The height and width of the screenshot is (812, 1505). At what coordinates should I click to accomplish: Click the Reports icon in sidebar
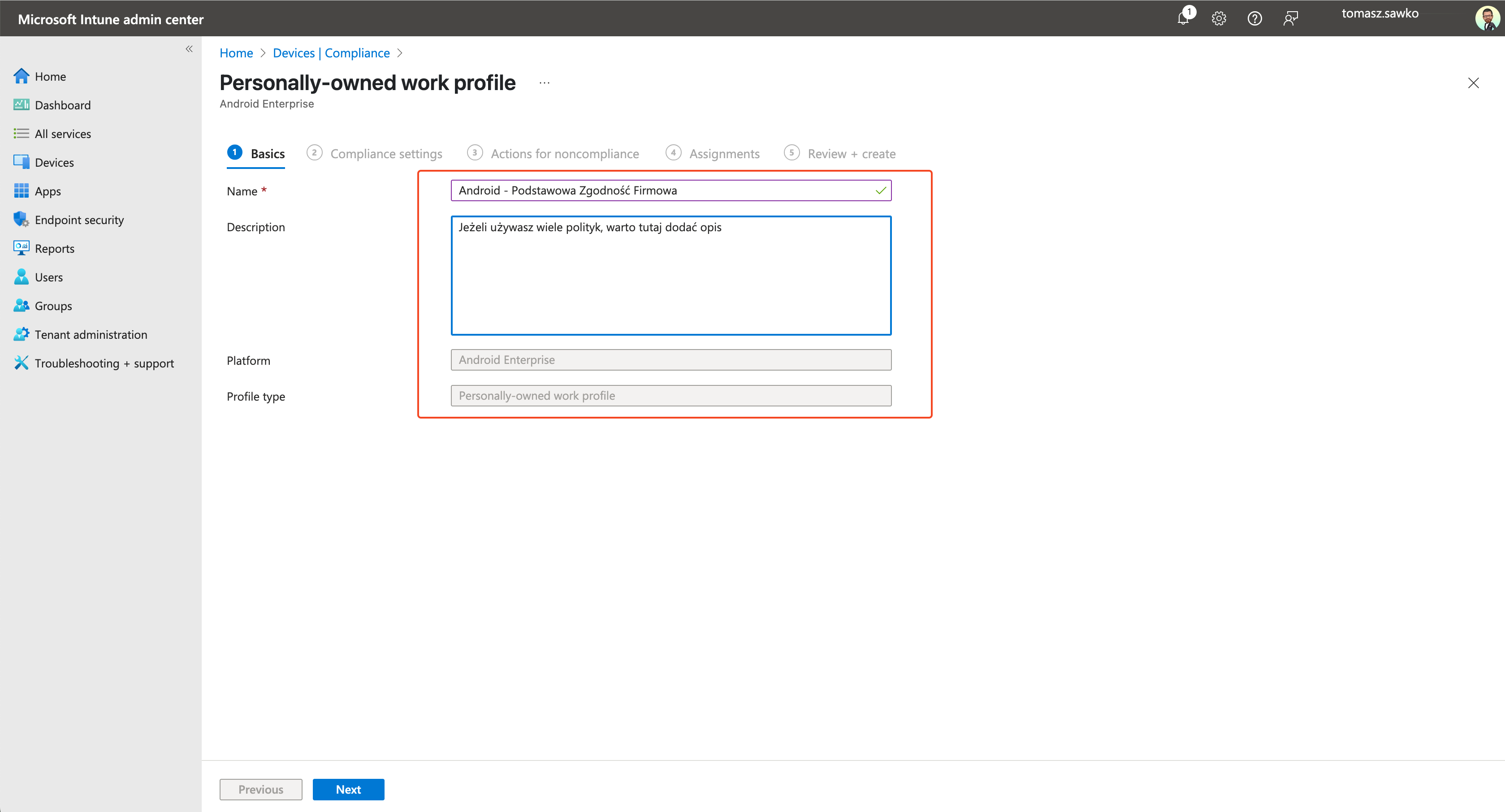21,248
